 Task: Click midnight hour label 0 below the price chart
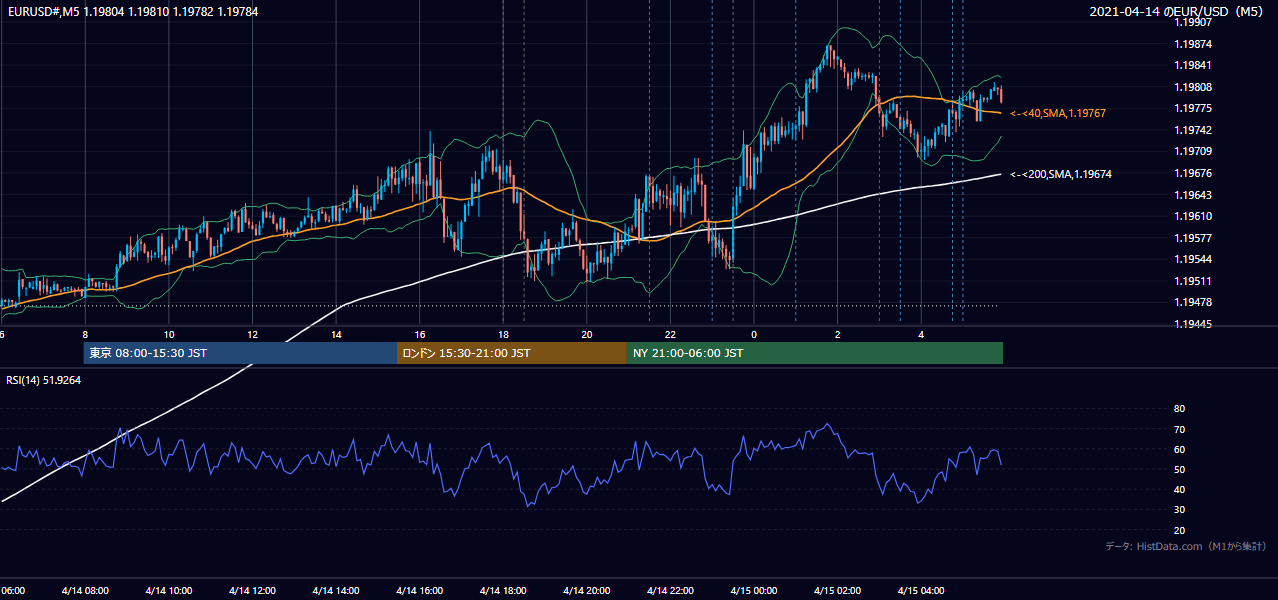click(x=754, y=334)
